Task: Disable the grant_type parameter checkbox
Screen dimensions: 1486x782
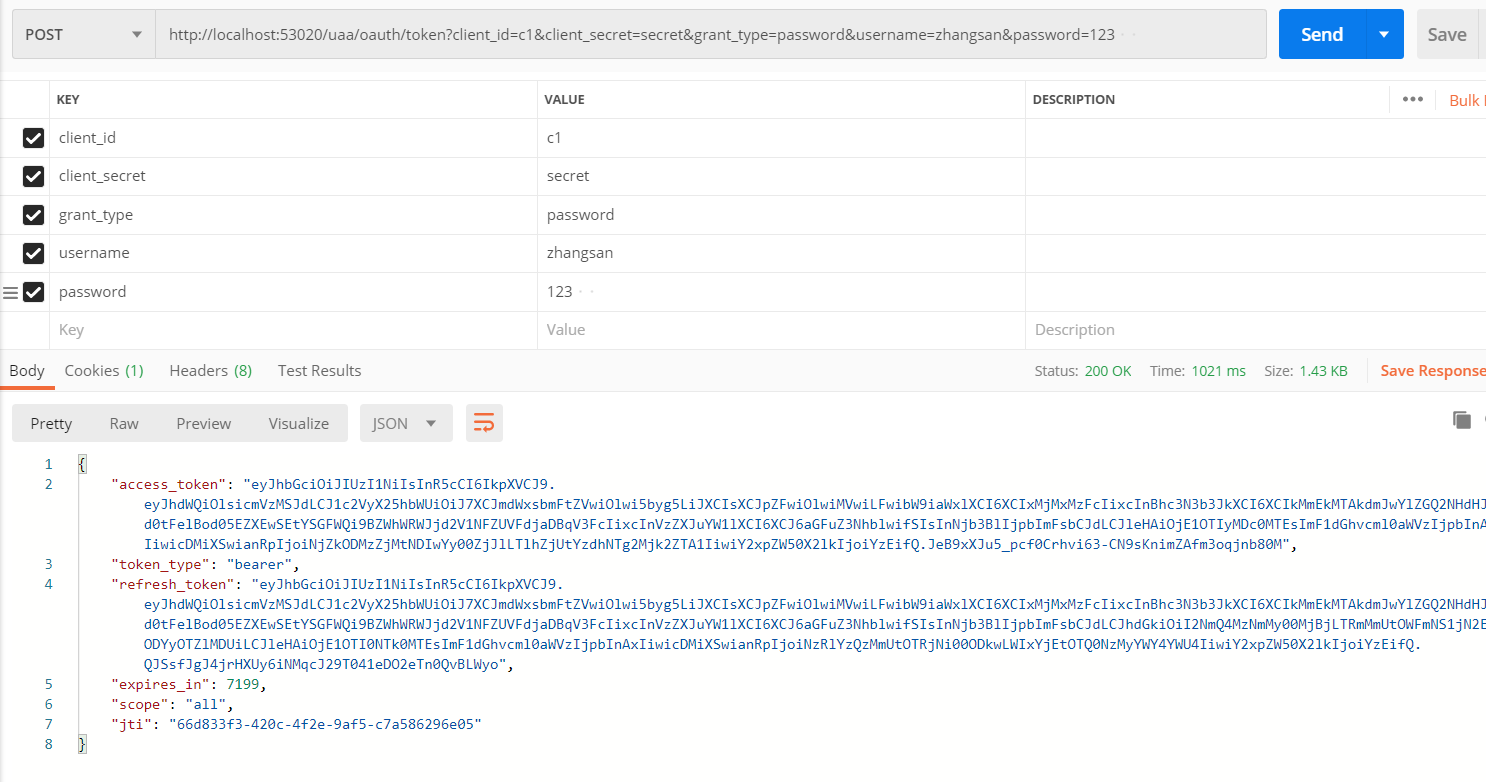Action: (34, 215)
